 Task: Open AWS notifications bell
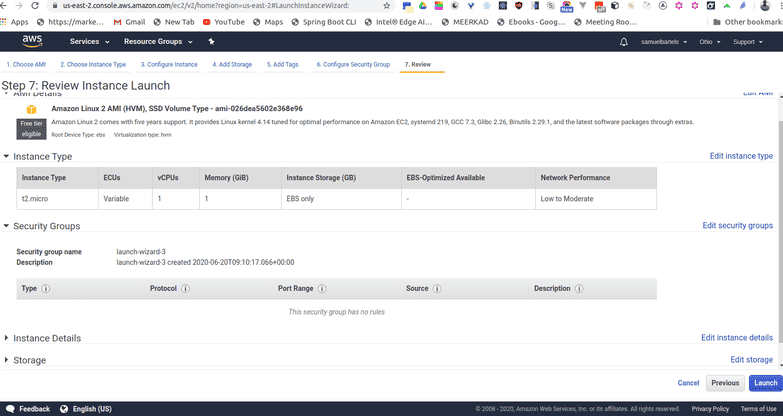(x=624, y=42)
